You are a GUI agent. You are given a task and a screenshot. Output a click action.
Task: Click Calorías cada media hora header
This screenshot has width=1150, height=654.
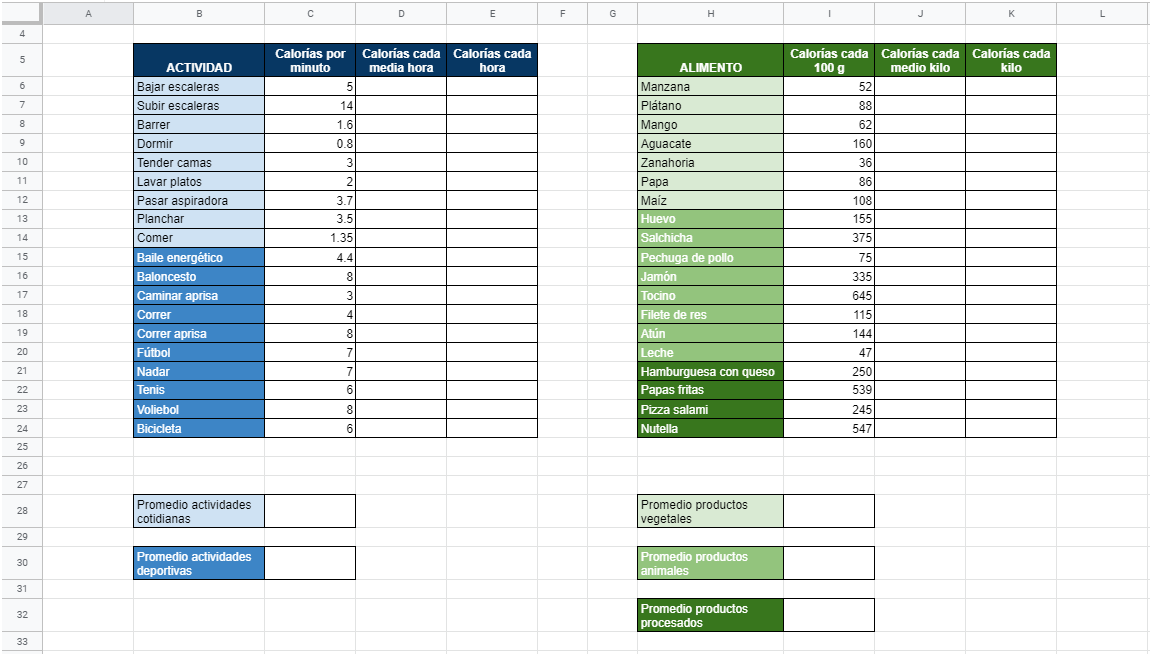click(x=401, y=60)
